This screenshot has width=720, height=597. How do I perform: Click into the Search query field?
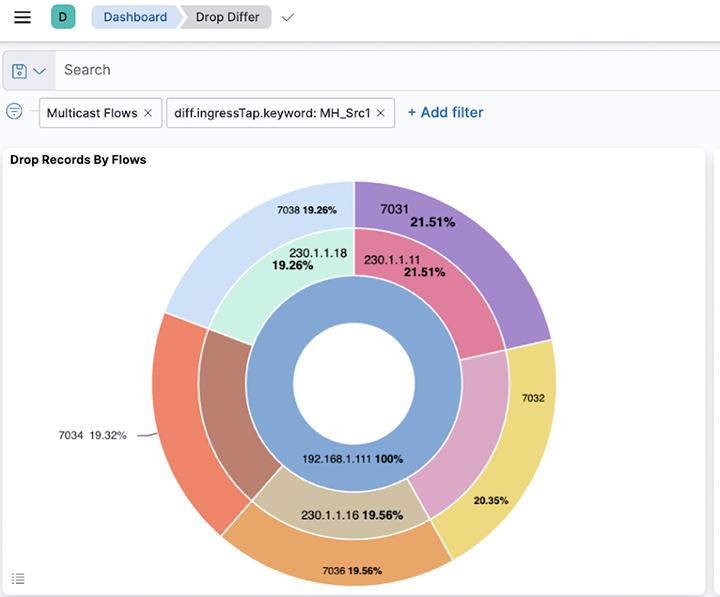click(380, 70)
